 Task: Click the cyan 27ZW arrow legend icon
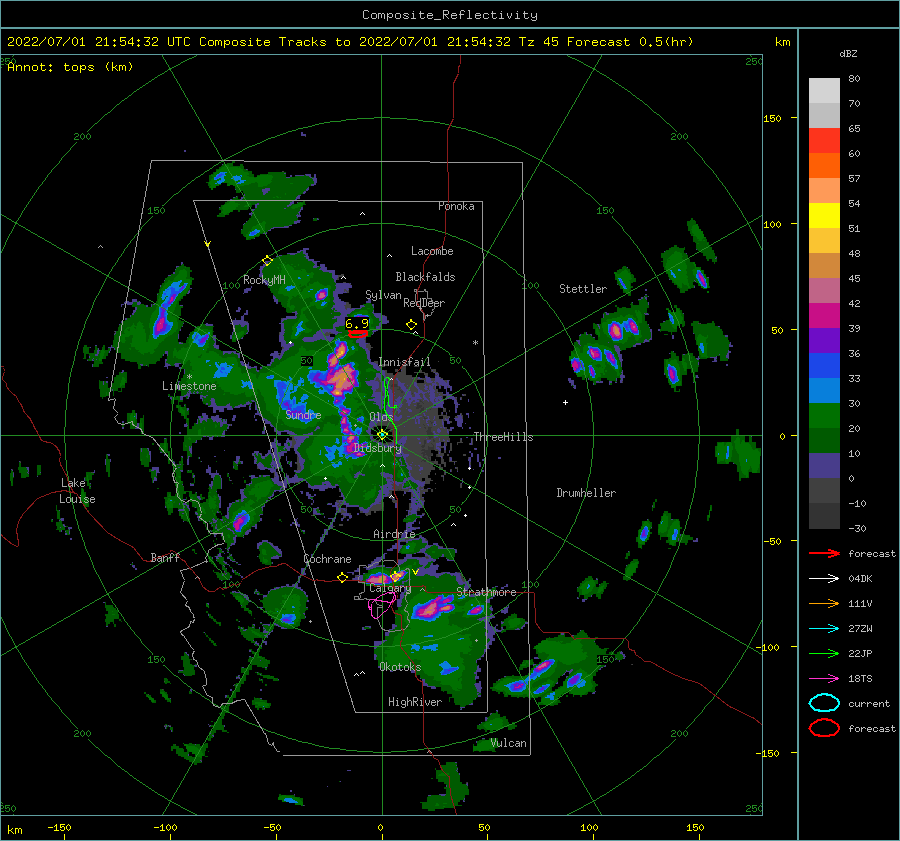click(824, 629)
